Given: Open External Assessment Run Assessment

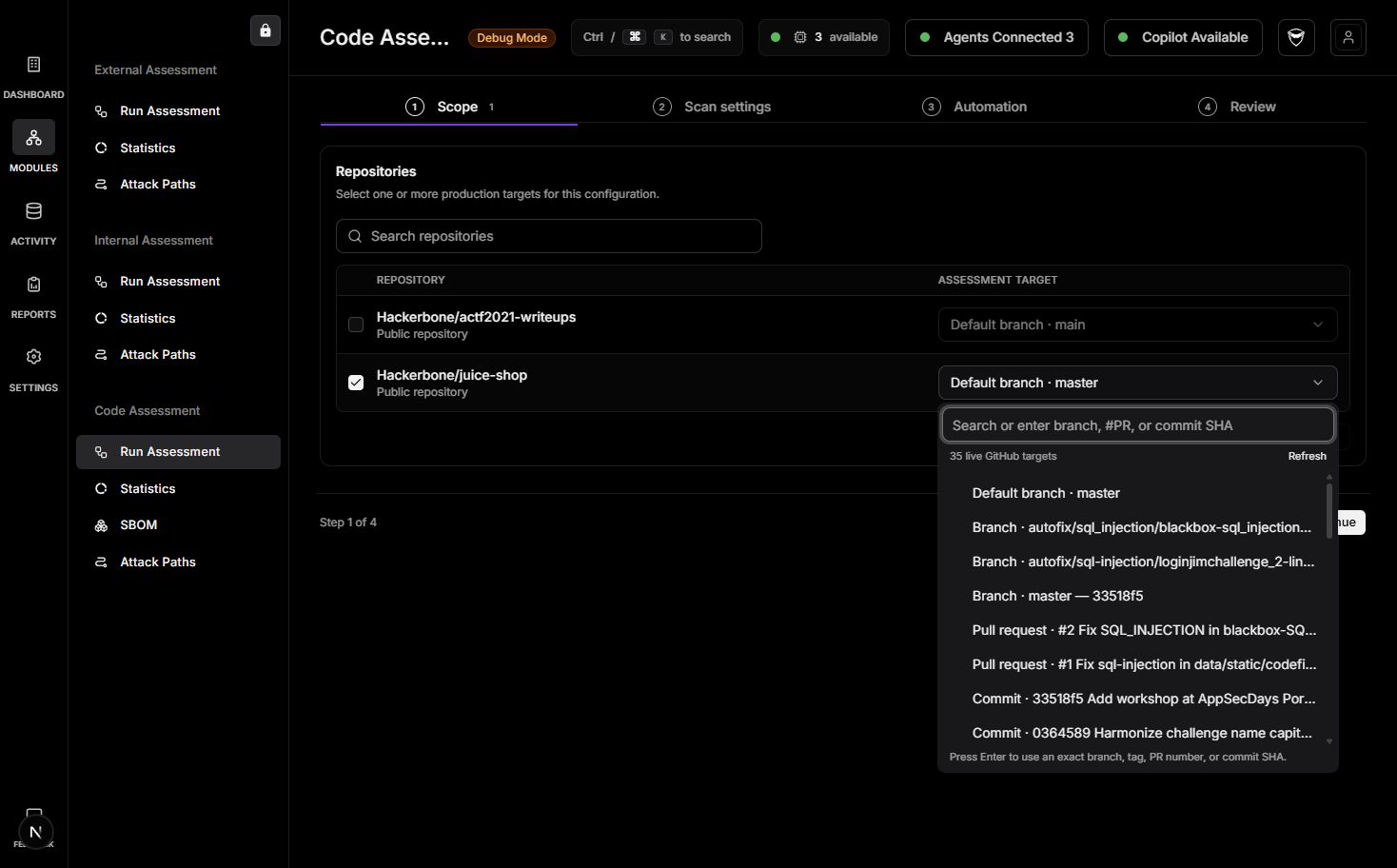Looking at the screenshot, I should click(178, 111).
